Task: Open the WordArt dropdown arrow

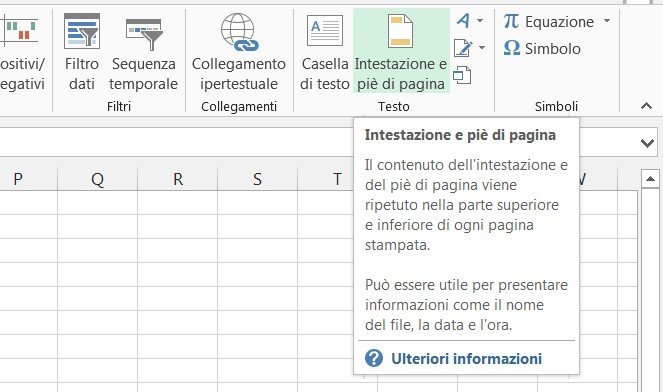Action: [480, 20]
